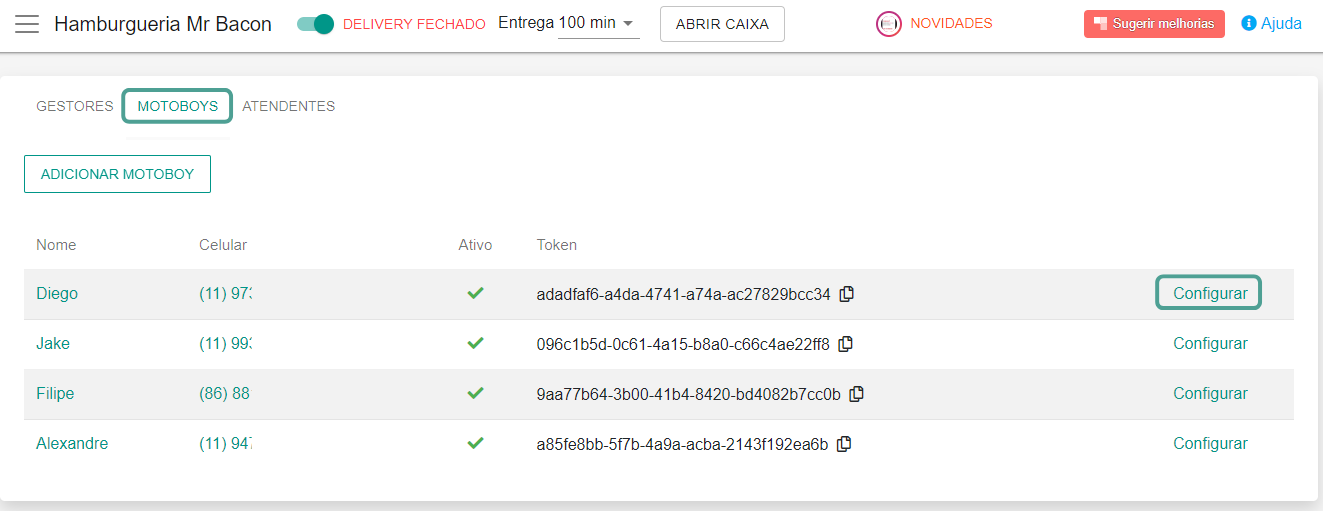The height and width of the screenshot is (511, 1323).
Task: Toggle the delivery open/closed switch
Action: (316, 24)
